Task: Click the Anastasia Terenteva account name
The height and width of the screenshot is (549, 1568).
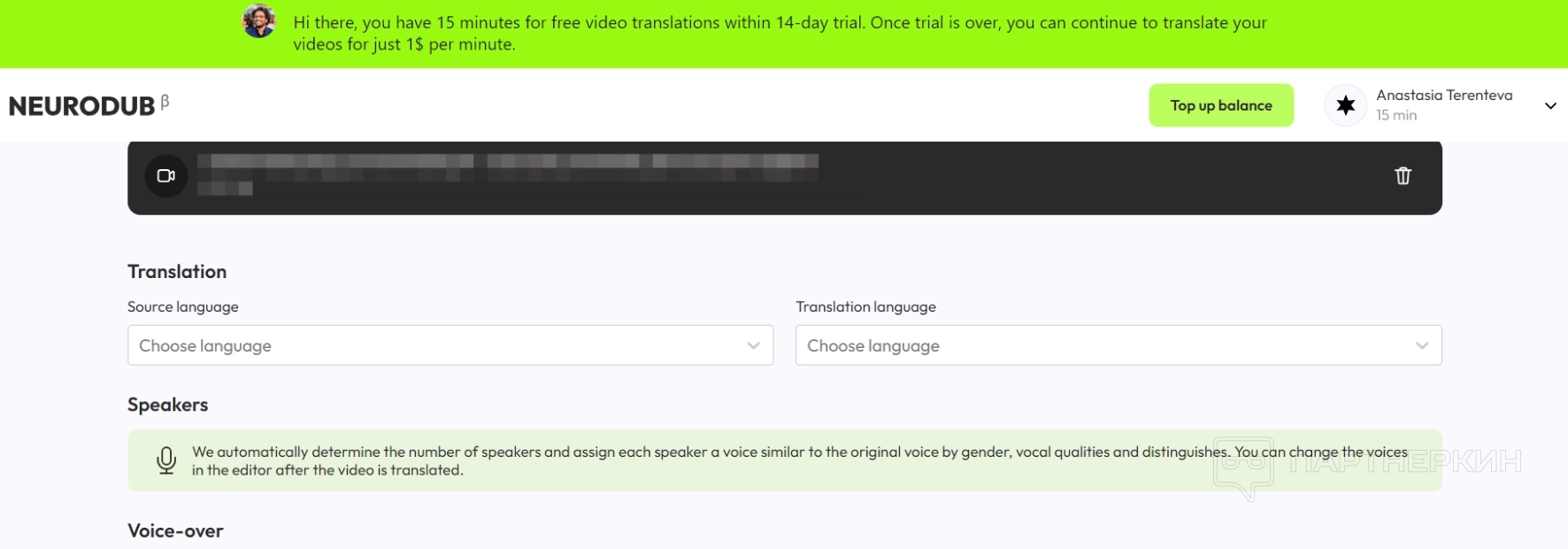Action: click(1444, 95)
